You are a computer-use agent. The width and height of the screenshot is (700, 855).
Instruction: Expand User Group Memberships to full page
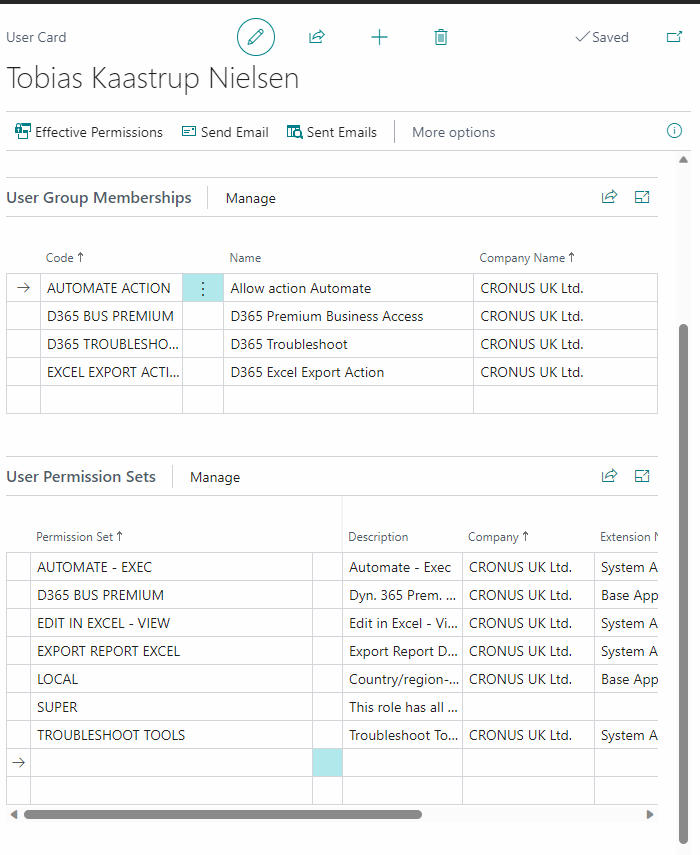(643, 197)
